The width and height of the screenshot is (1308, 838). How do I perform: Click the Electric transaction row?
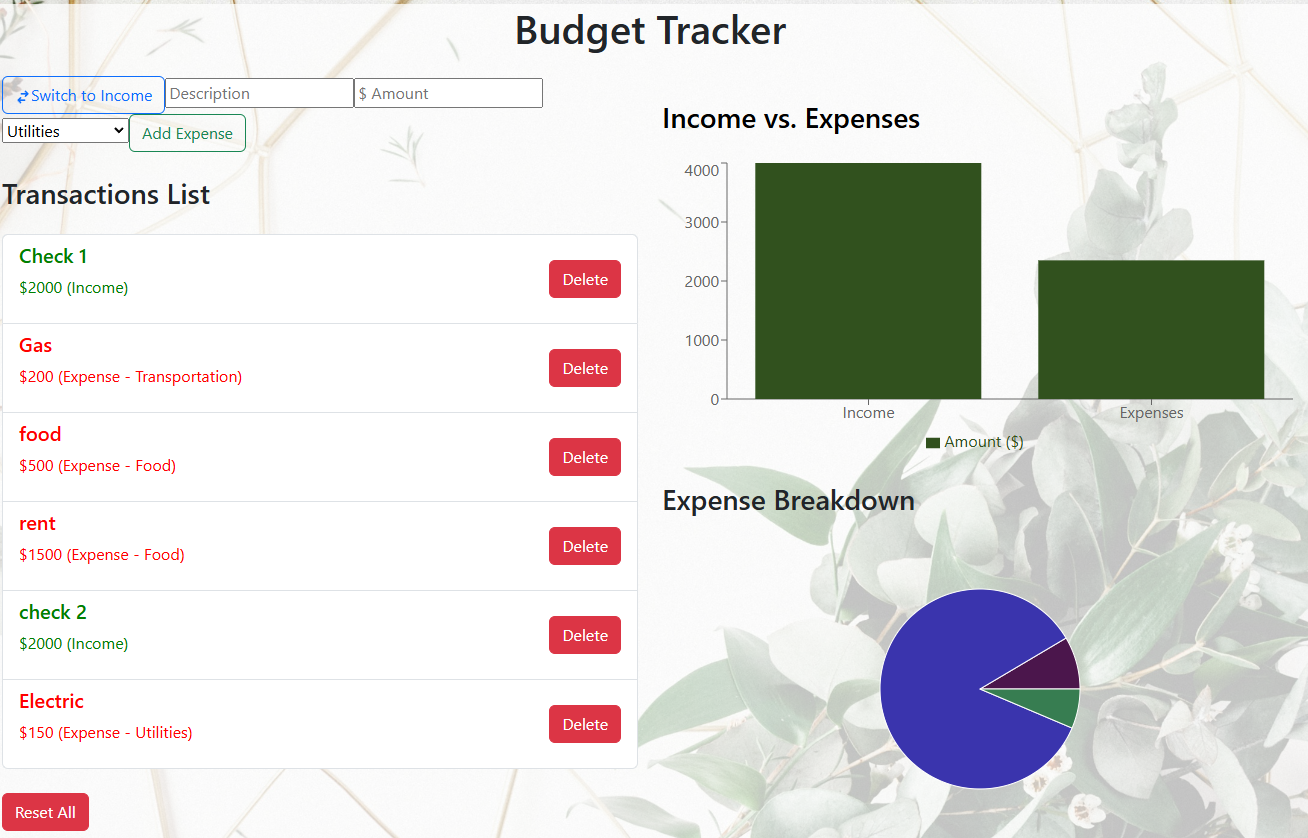click(320, 724)
